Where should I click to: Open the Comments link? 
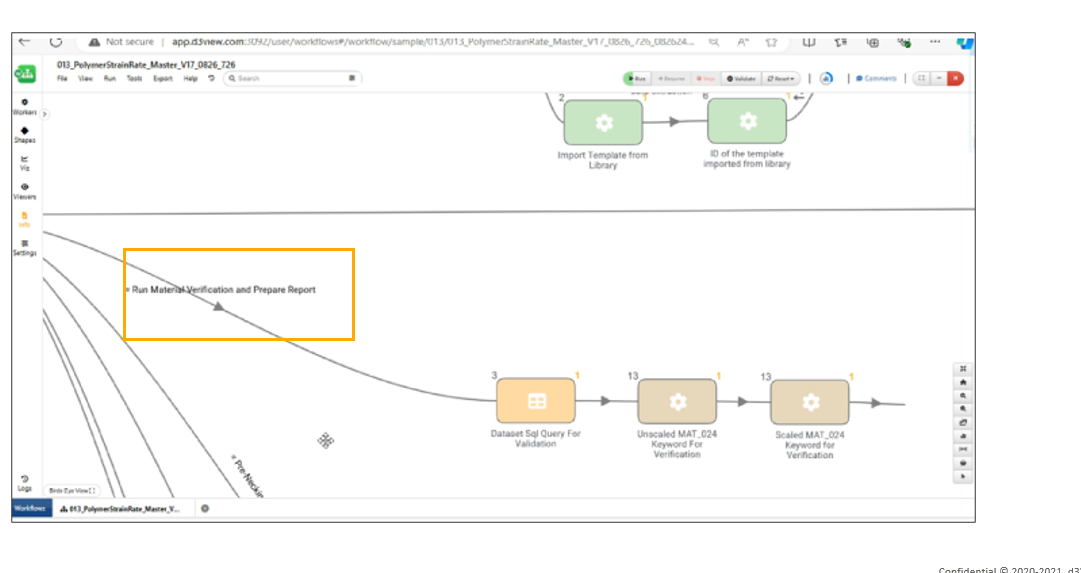(x=876, y=79)
